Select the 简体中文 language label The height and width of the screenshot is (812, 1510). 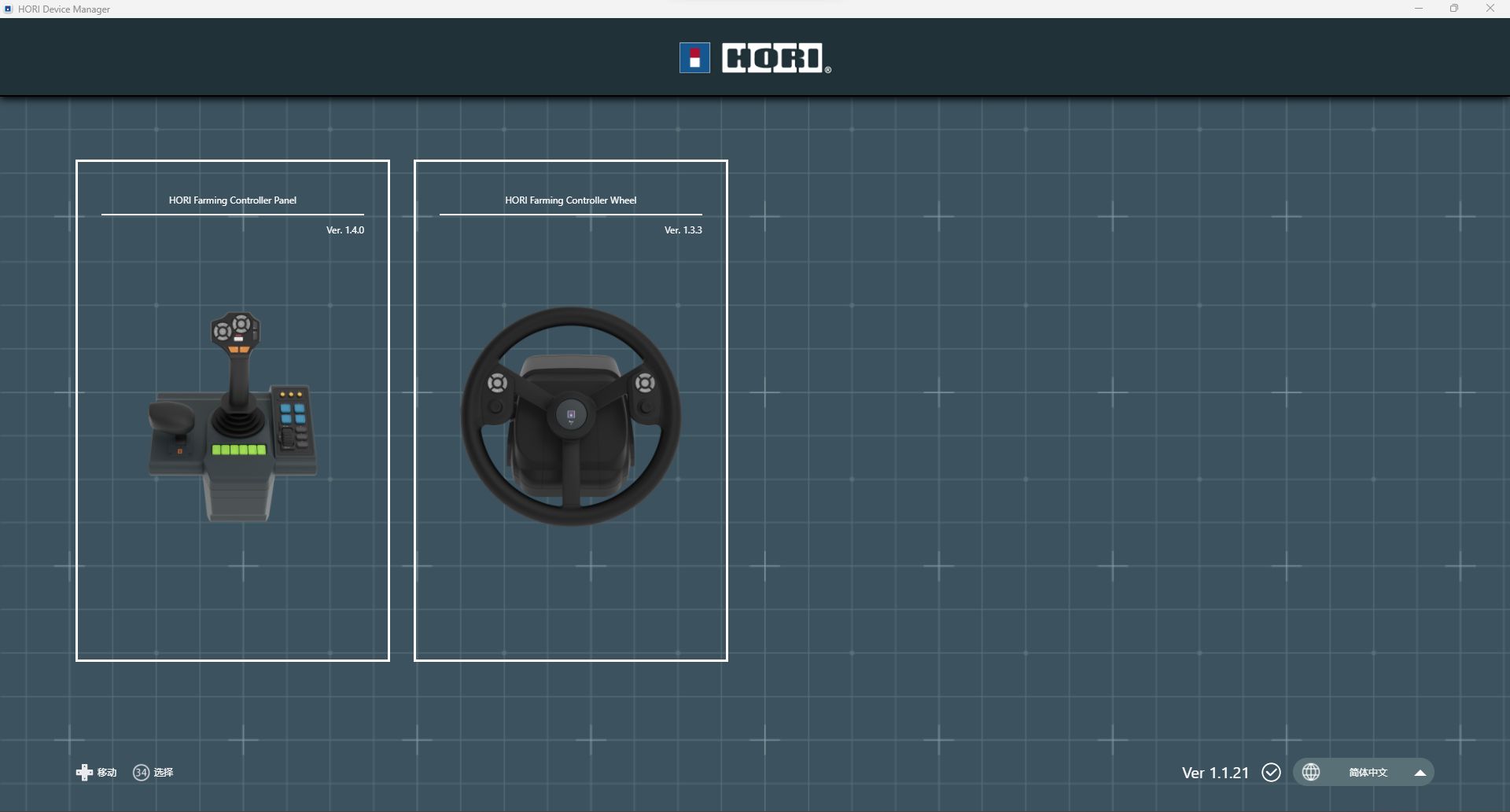click(1368, 773)
